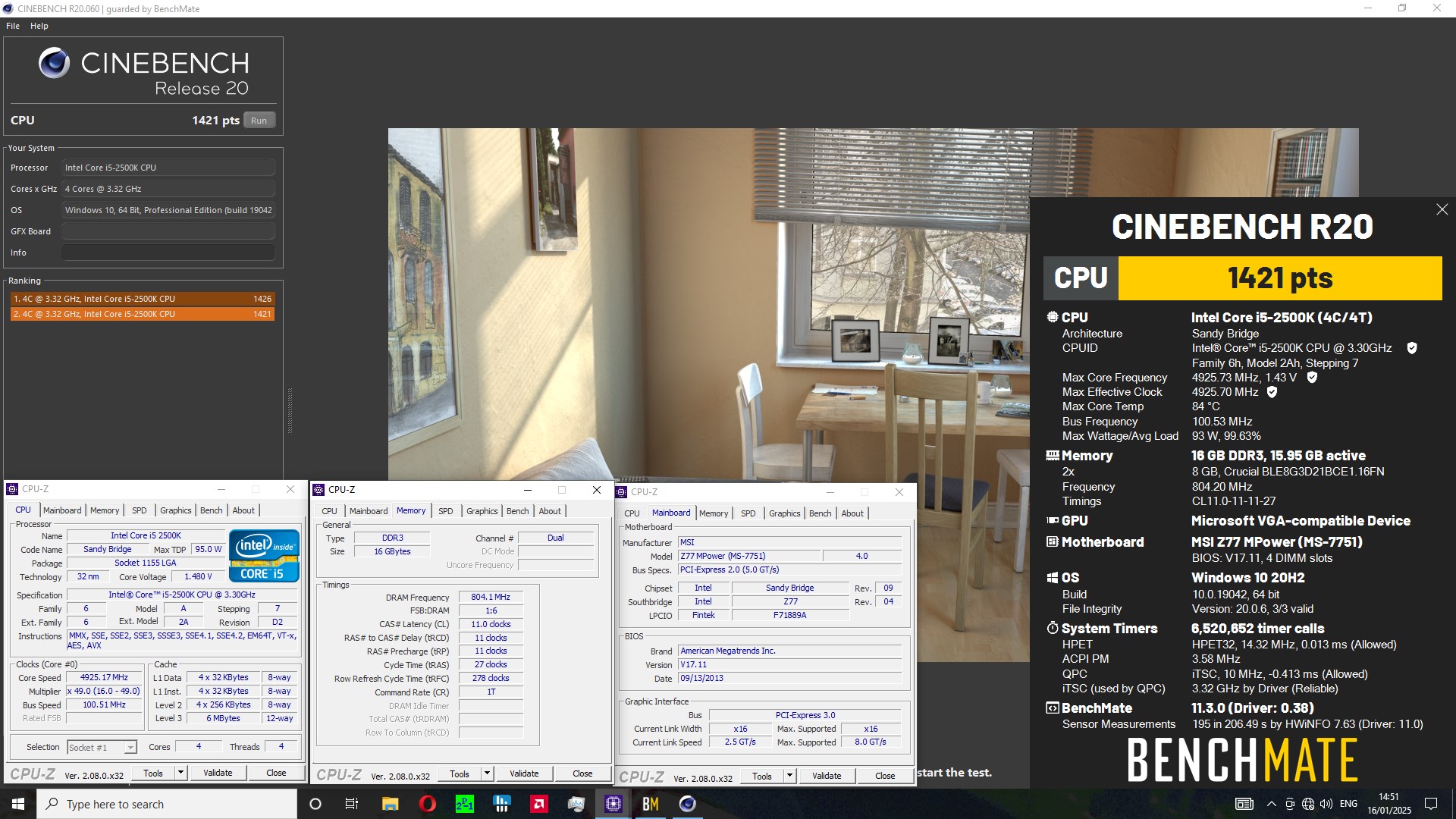Open Task View from the taskbar
The width and height of the screenshot is (1456, 819).
[352, 804]
